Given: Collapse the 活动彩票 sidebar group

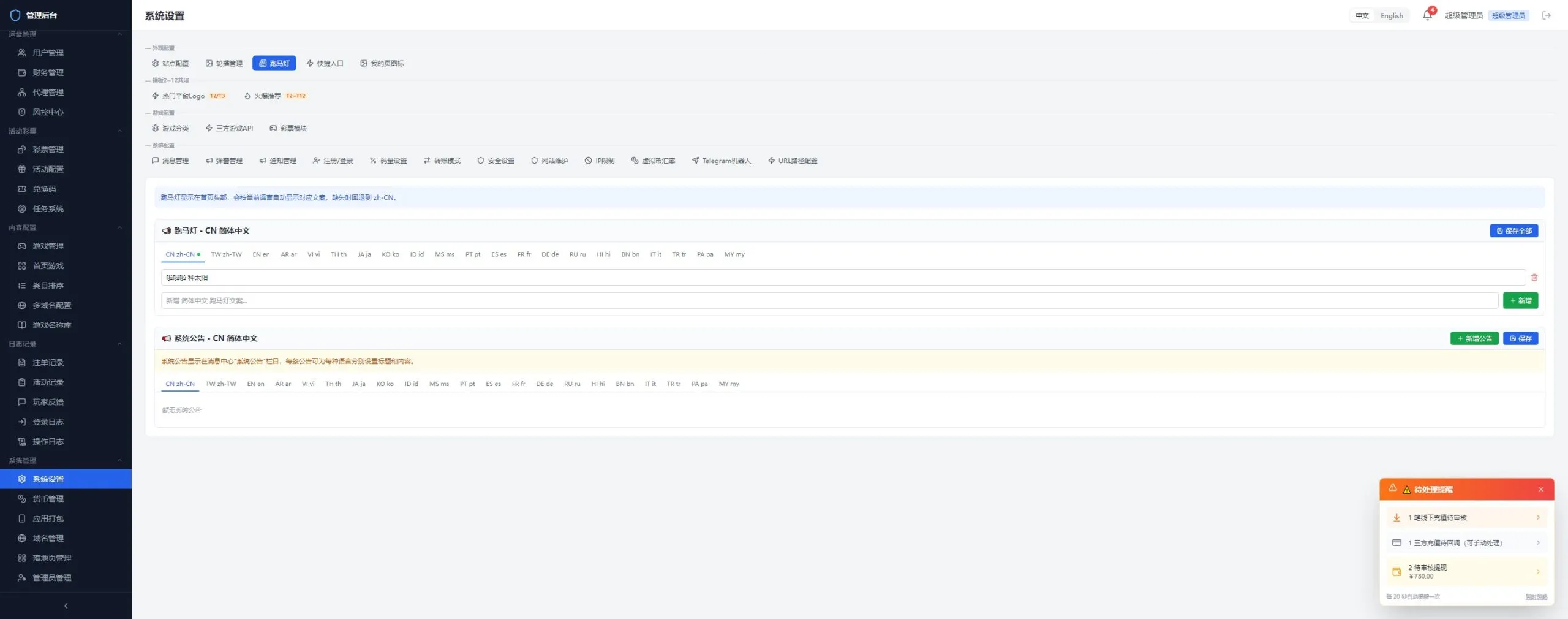Looking at the screenshot, I should 119,131.
